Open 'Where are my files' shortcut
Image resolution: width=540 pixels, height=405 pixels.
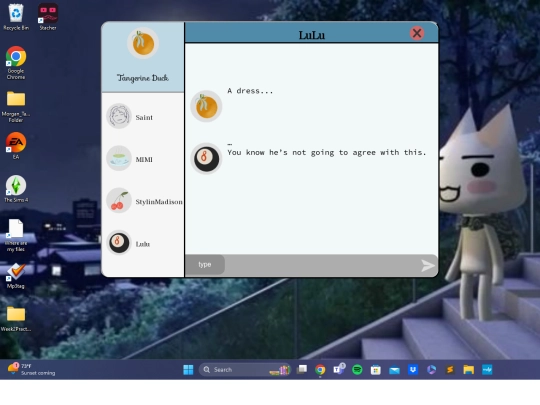pyautogui.click(x=16, y=235)
